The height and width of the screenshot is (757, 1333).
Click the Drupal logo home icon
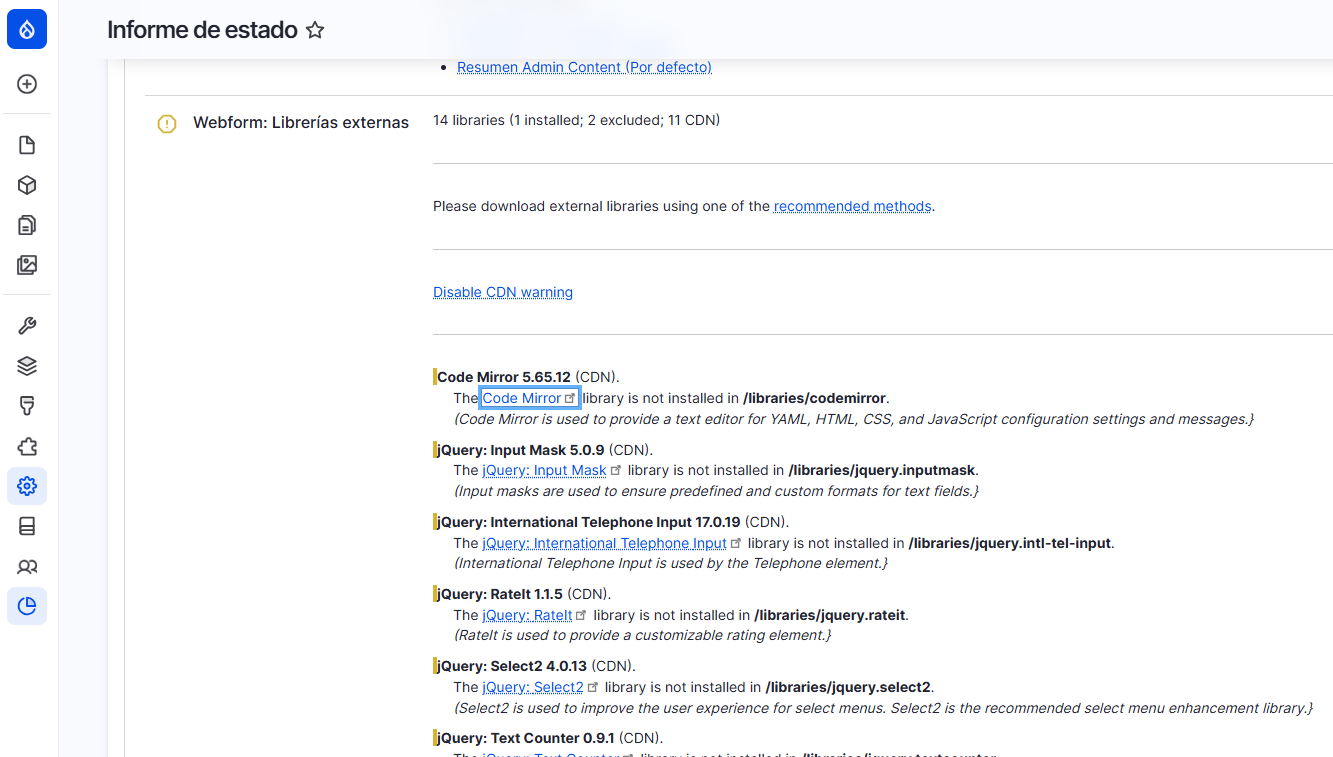pos(27,29)
